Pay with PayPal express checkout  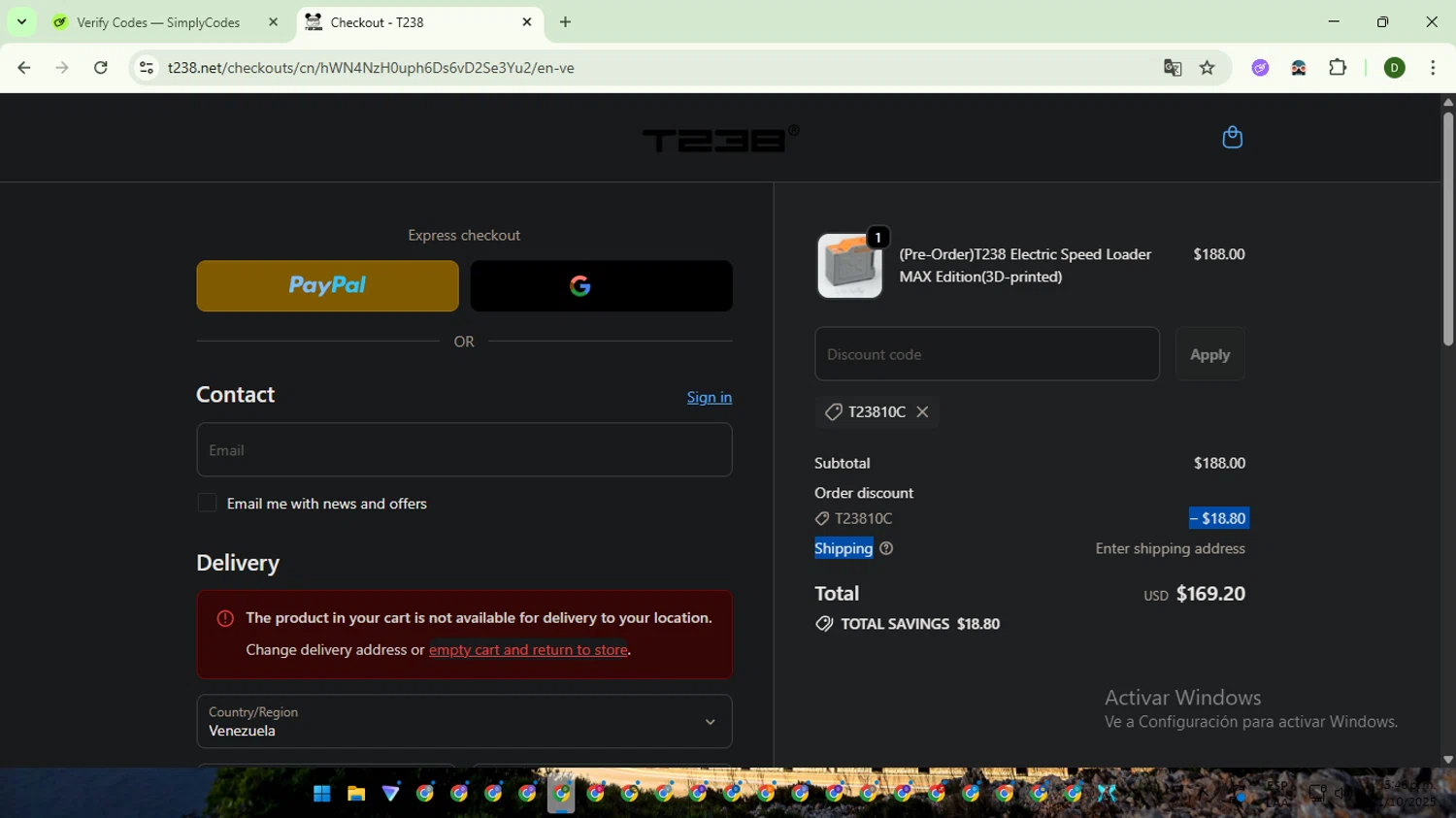(327, 285)
